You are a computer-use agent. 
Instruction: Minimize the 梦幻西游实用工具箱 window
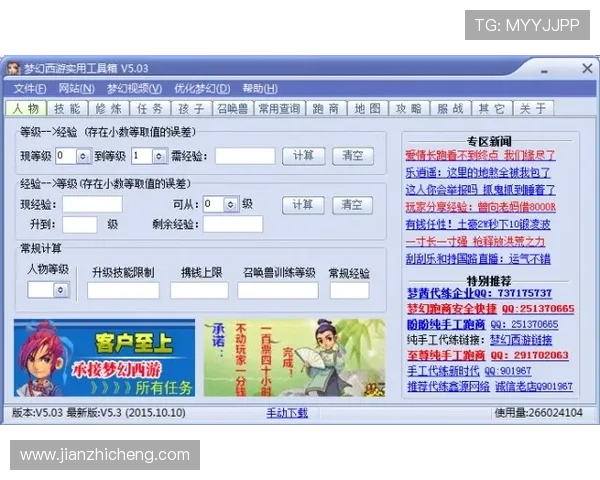[545, 71]
